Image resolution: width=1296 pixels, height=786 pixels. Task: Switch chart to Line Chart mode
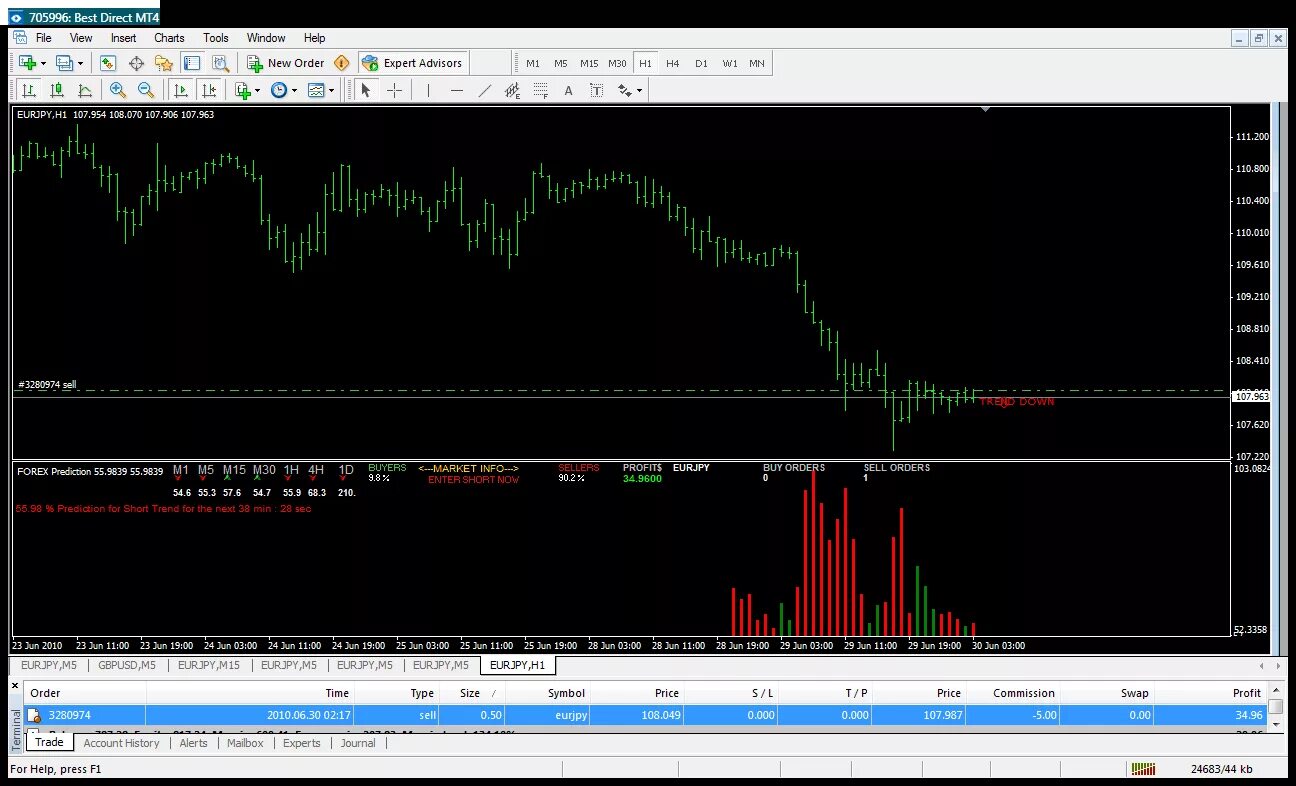tap(85, 90)
